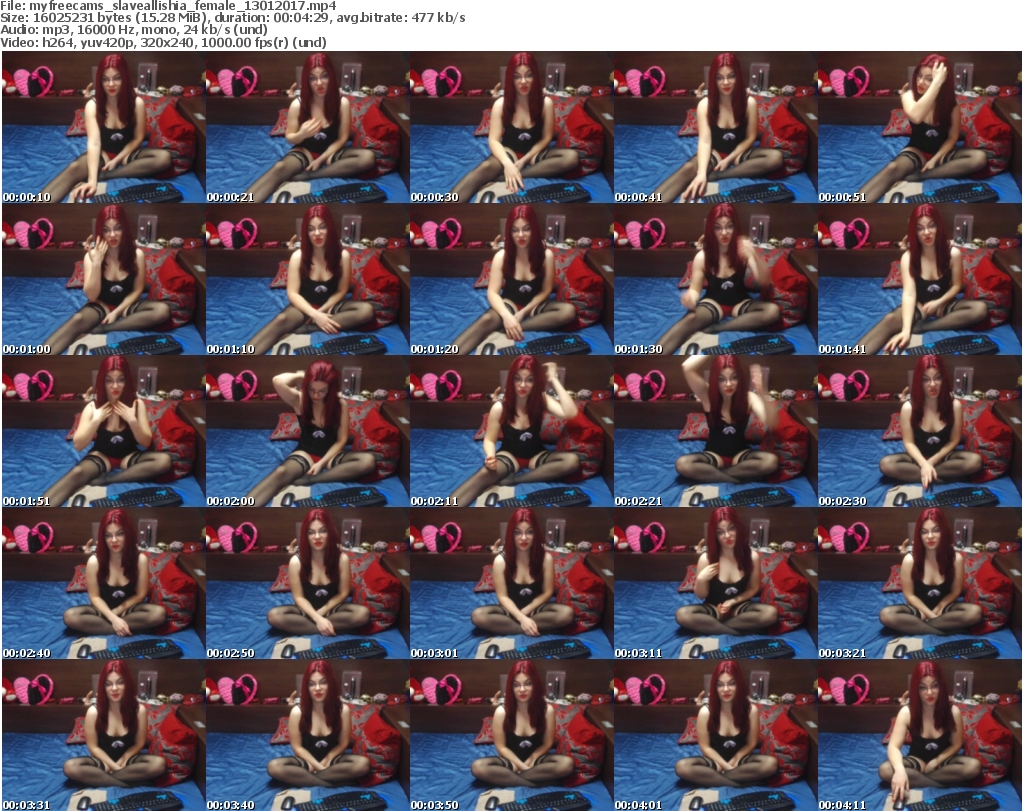Select the thumbnail frame stamped 00:00:51
This screenshot has height=811, width=1024.
tap(920, 127)
